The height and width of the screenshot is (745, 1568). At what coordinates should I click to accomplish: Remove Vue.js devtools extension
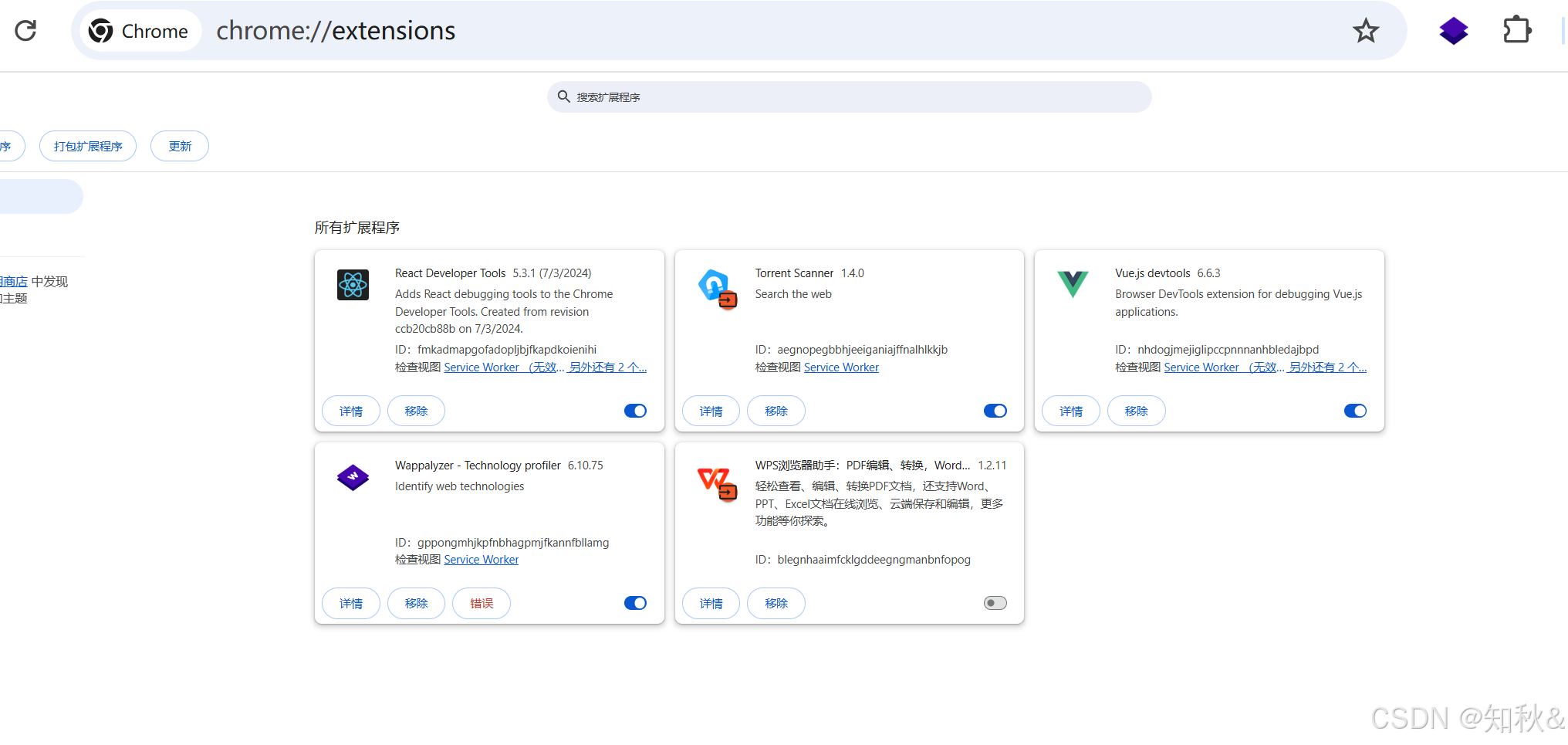pyautogui.click(x=1136, y=411)
